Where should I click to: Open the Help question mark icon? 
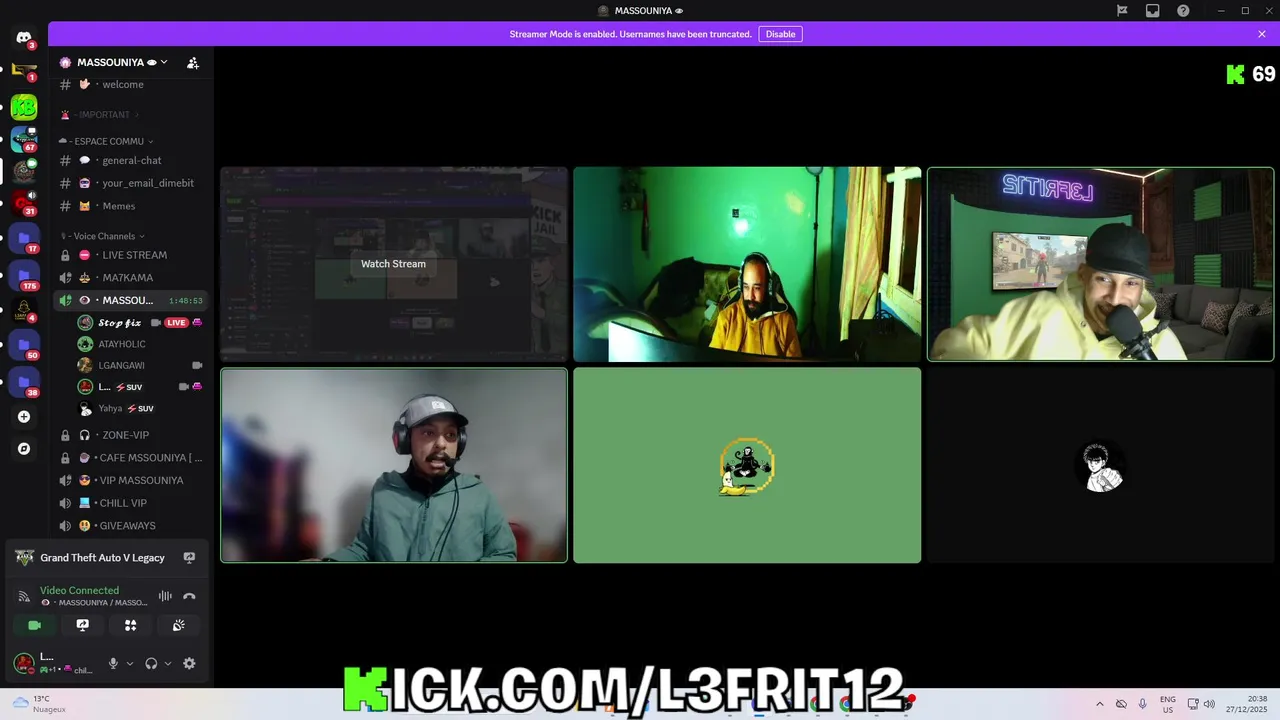1184,11
